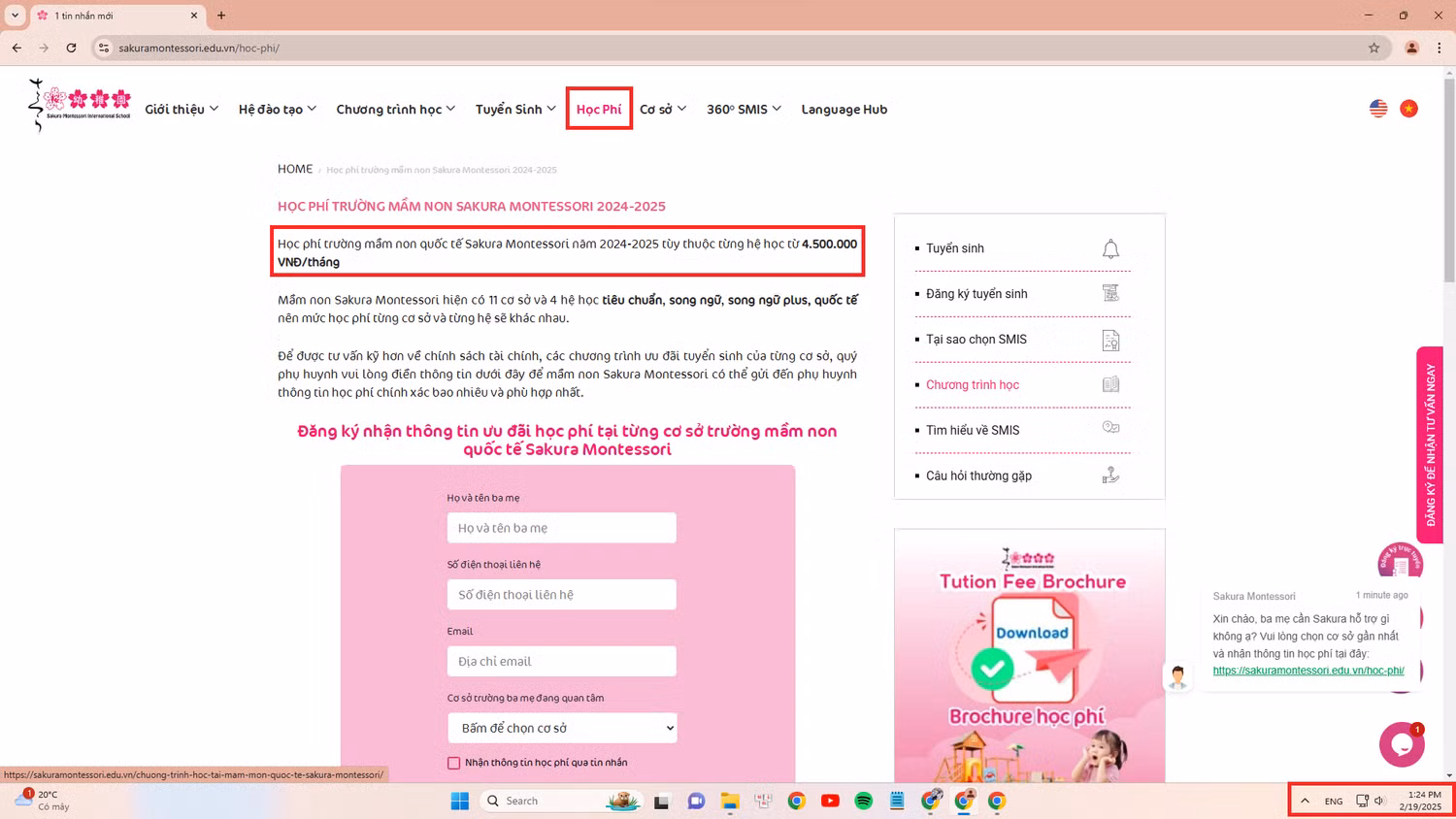The height and width of the screenshot is (819, 1456).
Task: Switch language with the US flag icon
Action: (1378, 109)
